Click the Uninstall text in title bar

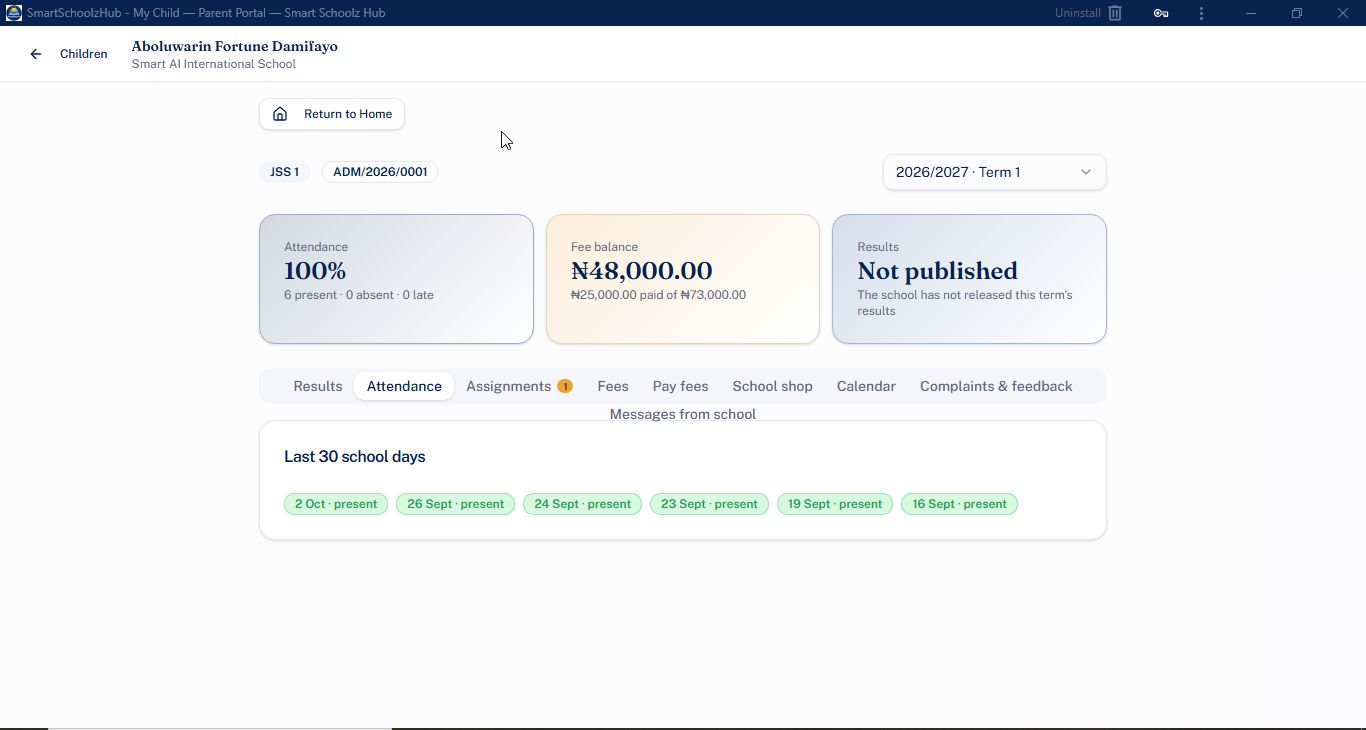1078,13
